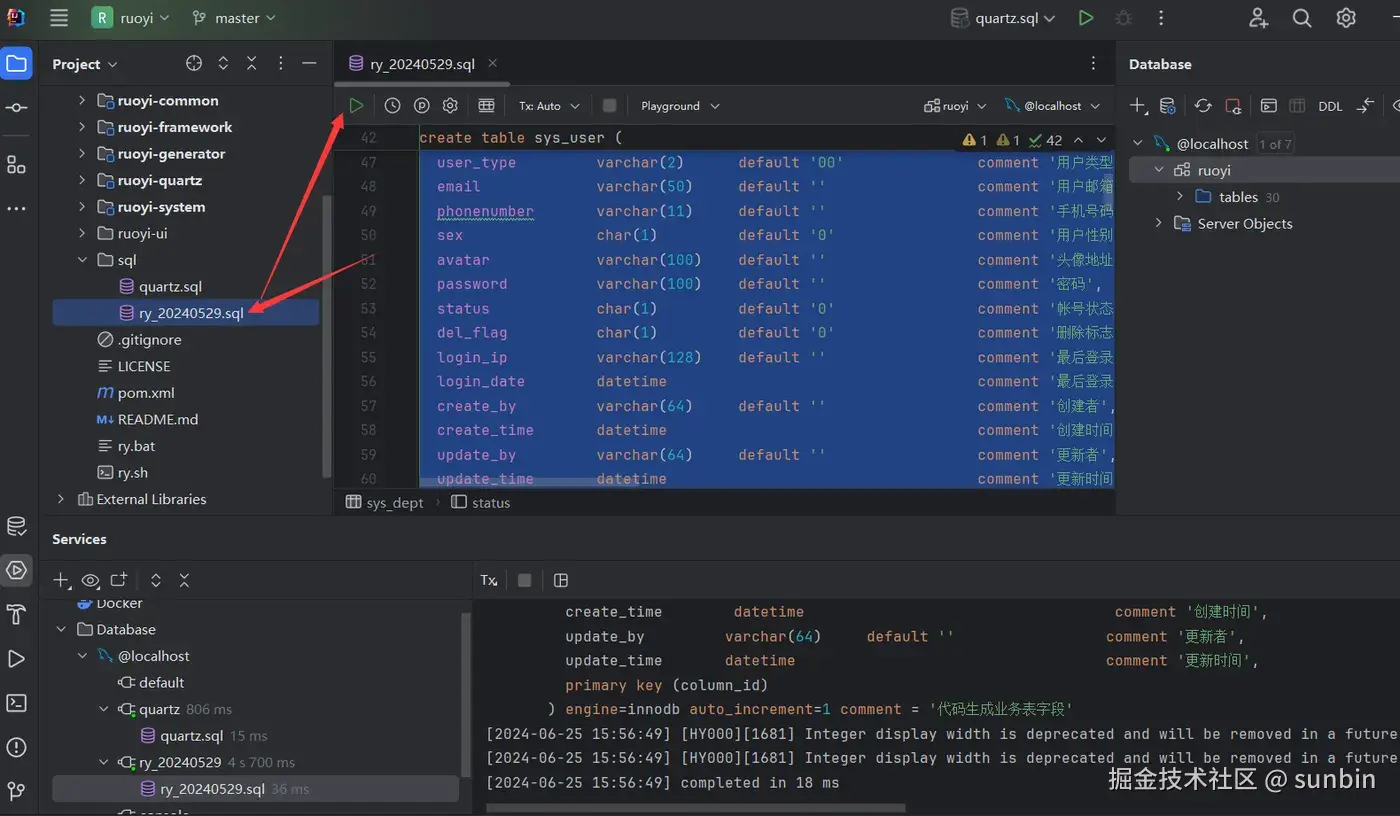Open the master branch dropdown
Viewport: 1400px width, 816px height.
click(x=234, y=18)
